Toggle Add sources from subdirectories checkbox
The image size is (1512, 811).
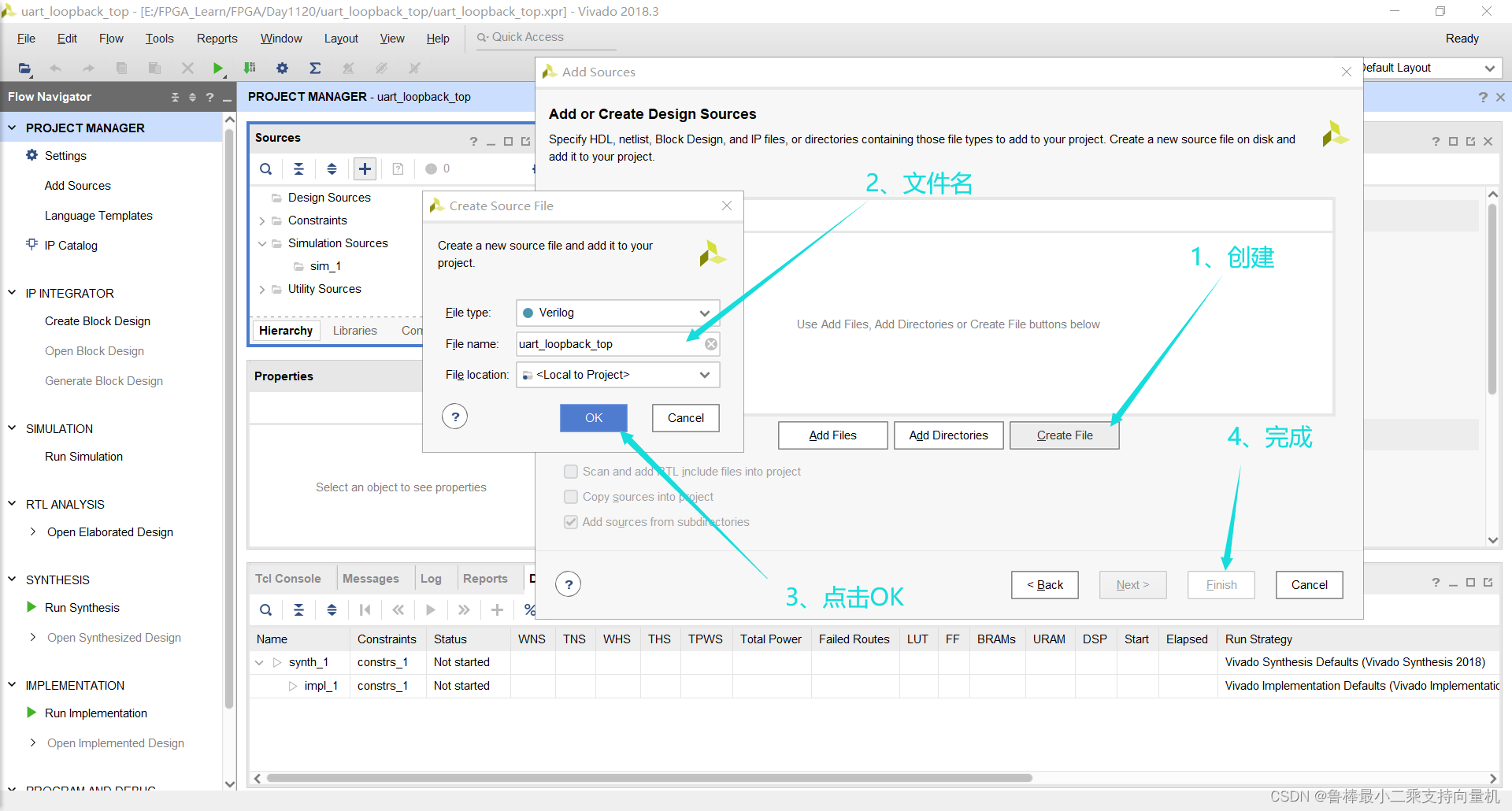pyautogui.click(x=571, y=522)
